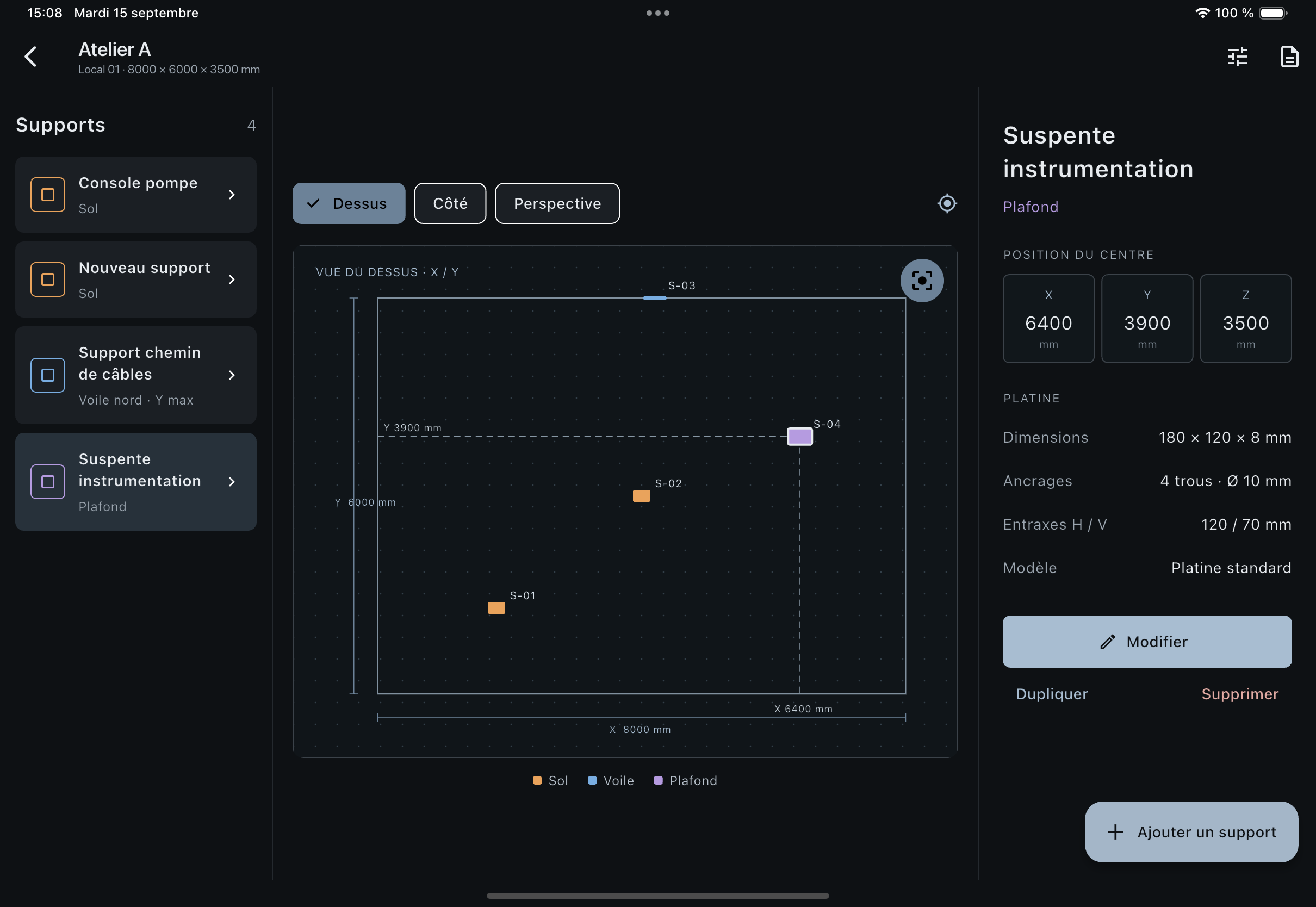Click the 'Y 6000 mm' dimension label
Viewport: 1316px width, 907px height.
pyautogui.click(x=365, y=502)
